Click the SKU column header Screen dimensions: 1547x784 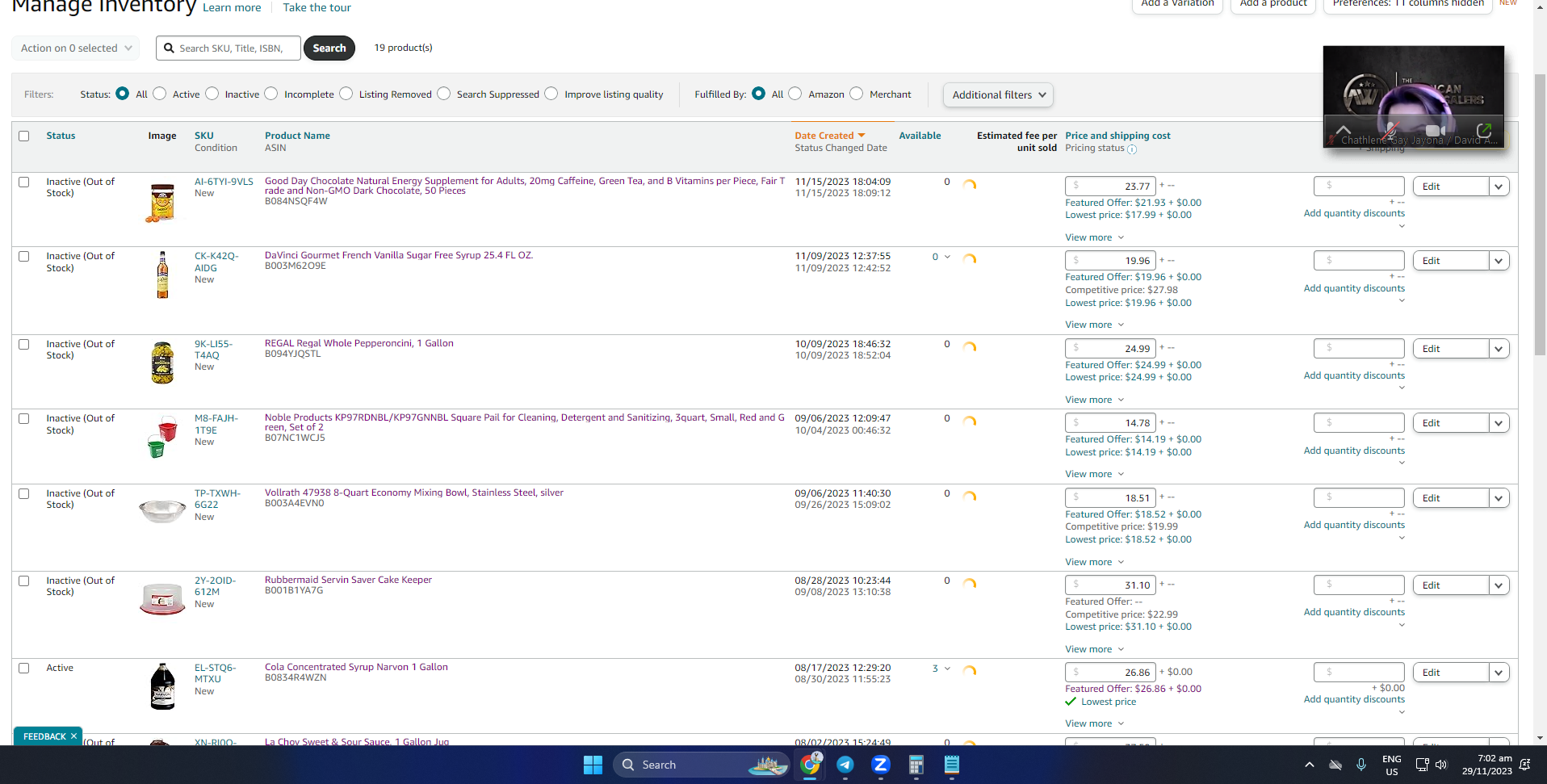point(204,136)
